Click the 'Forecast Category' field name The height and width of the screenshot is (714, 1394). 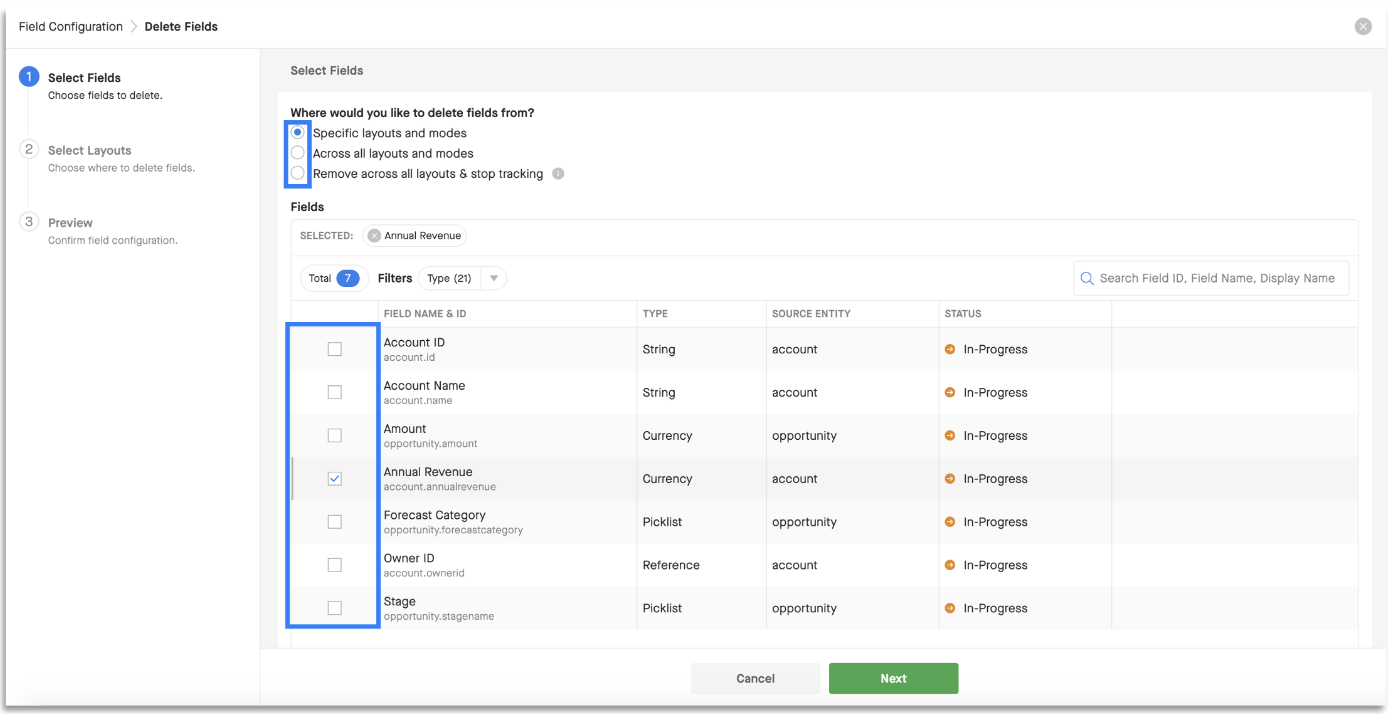[x=435, y=515]
